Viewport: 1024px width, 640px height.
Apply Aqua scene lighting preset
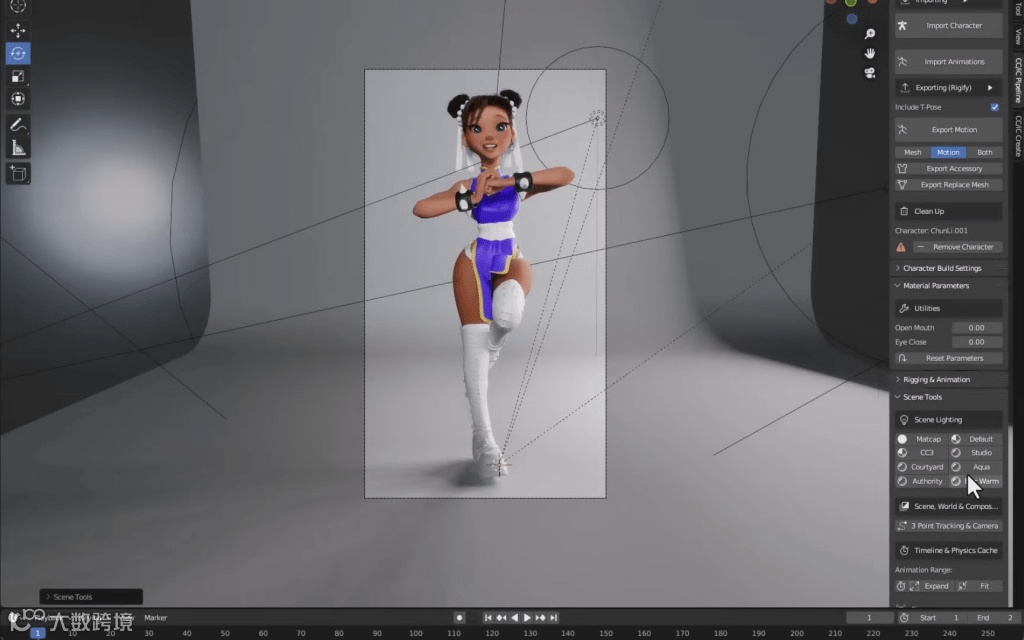[976, 468]
